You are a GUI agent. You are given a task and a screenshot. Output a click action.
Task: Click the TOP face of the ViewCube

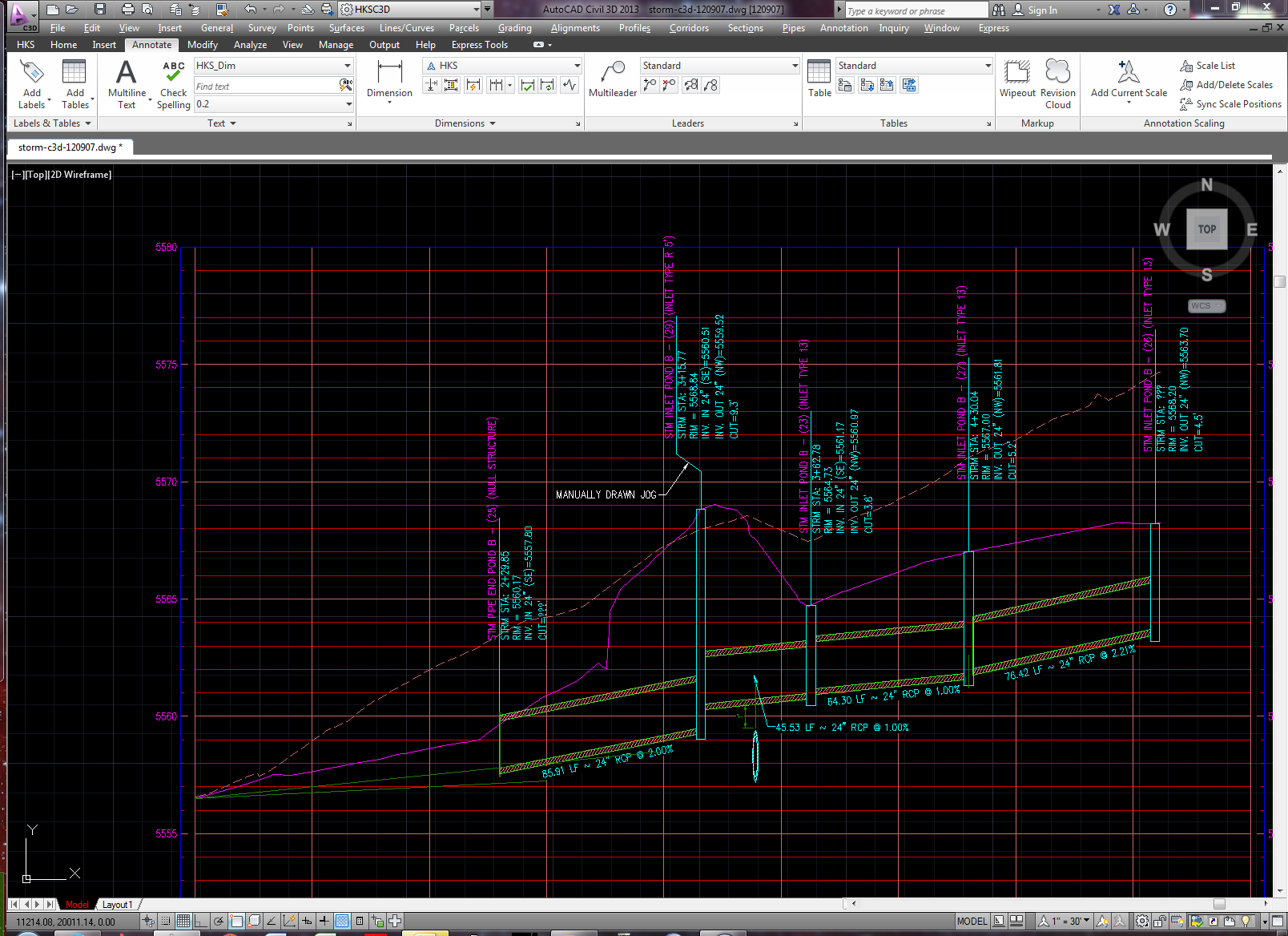(x=1207, y=229)
